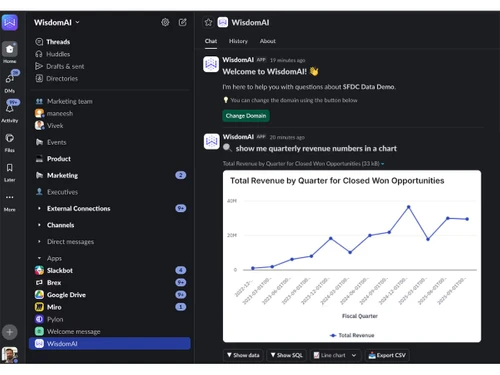Viewport: 500px width, 375px height.
Task: Switch to the History tab
Action: 238,41
